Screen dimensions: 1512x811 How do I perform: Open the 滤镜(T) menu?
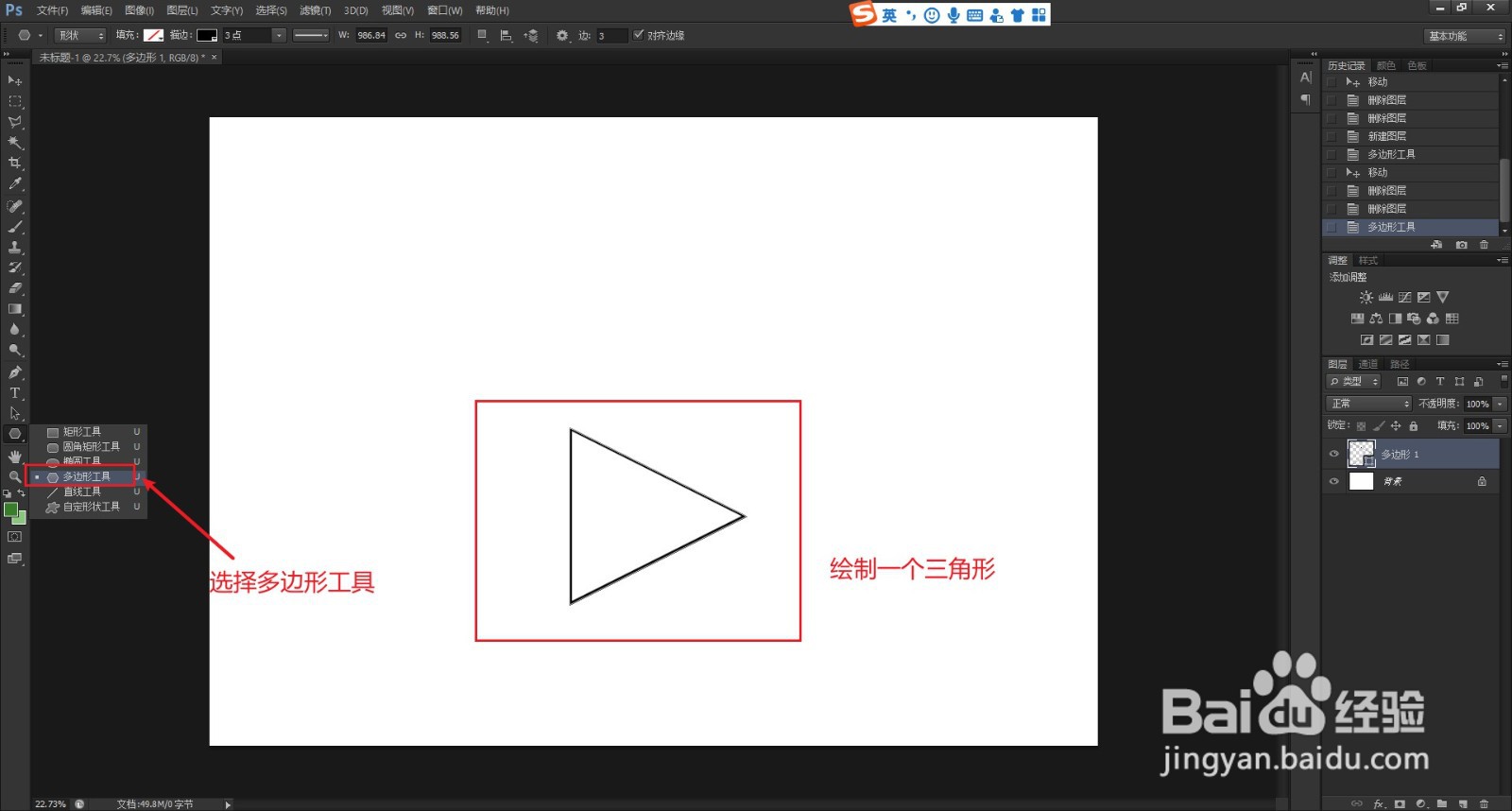(x=315, y=10)
